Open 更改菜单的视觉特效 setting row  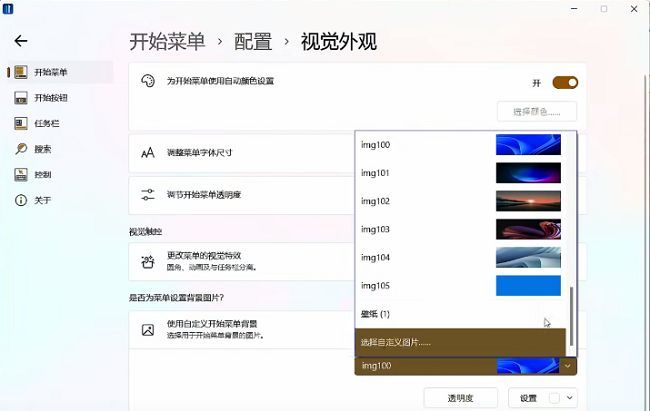[241, 262]
